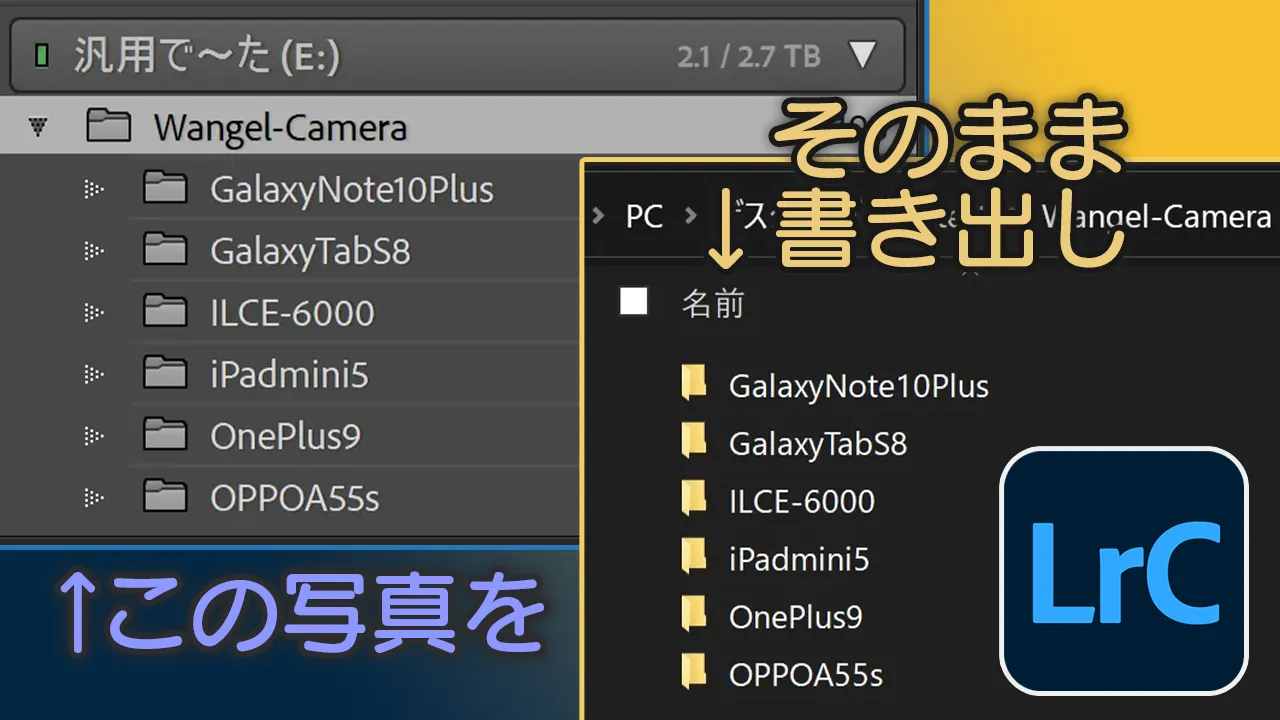The image size is (1280, 720).
Task: Click yellow ILCE-6000 folder icon in Explorer
Action: [x=693, y=499]
